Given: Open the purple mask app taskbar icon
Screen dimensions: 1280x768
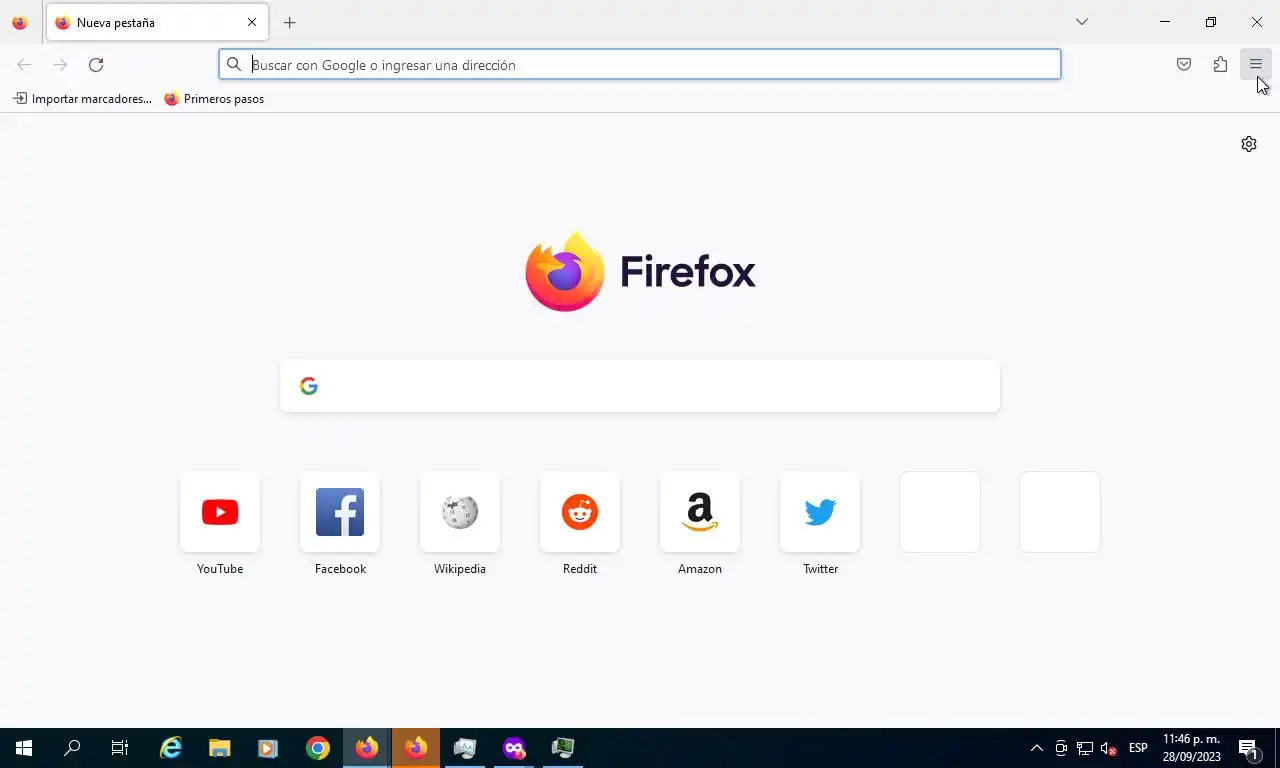Looking at the screenshot, I should click(x=514, y=748).
